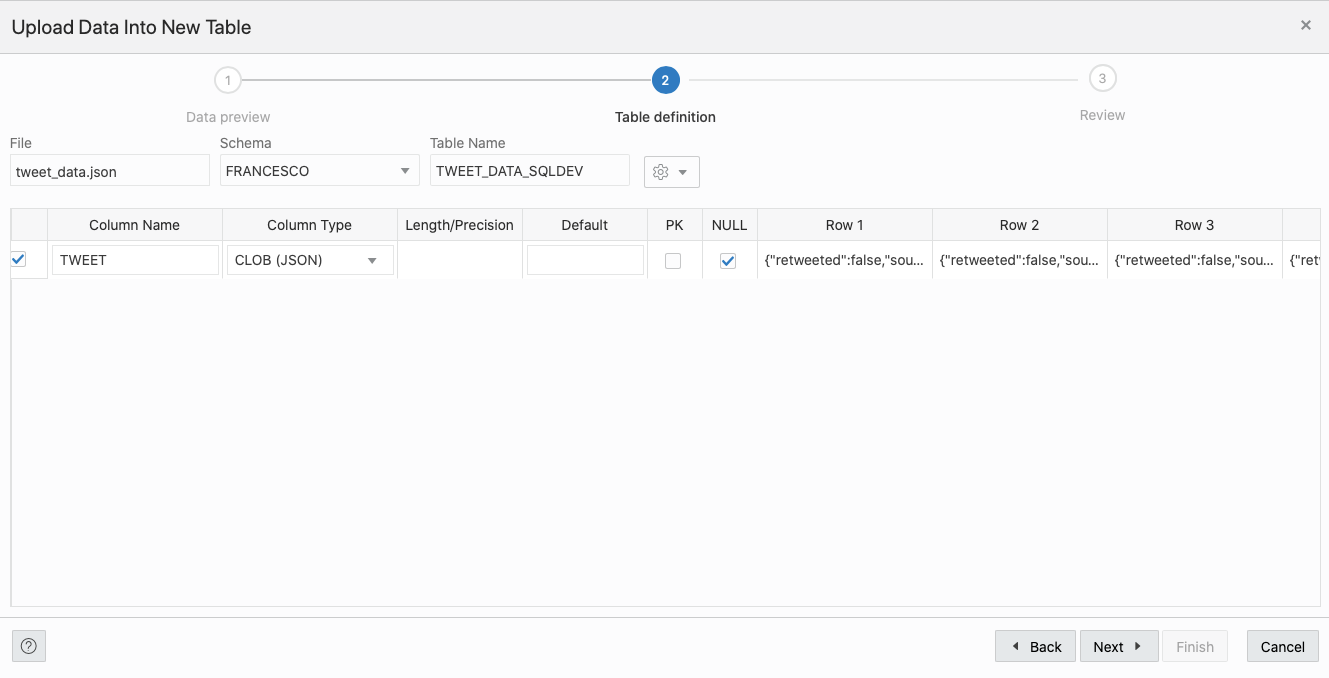
Task: Click the Back button
Action: tap(1035, 647)
